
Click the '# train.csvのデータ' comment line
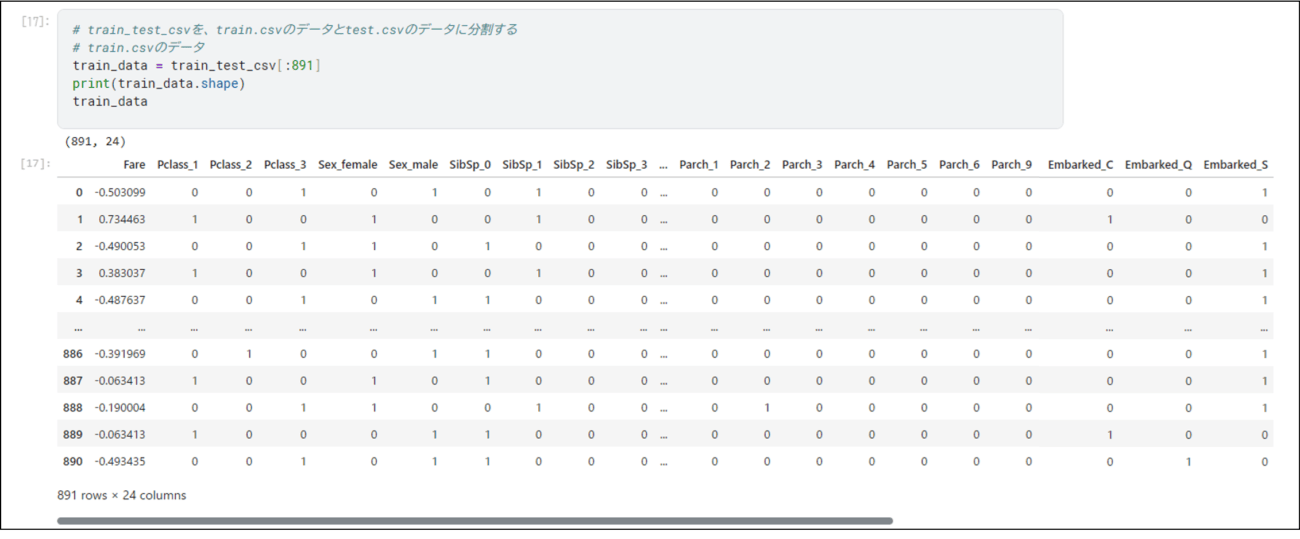point(139,47)
